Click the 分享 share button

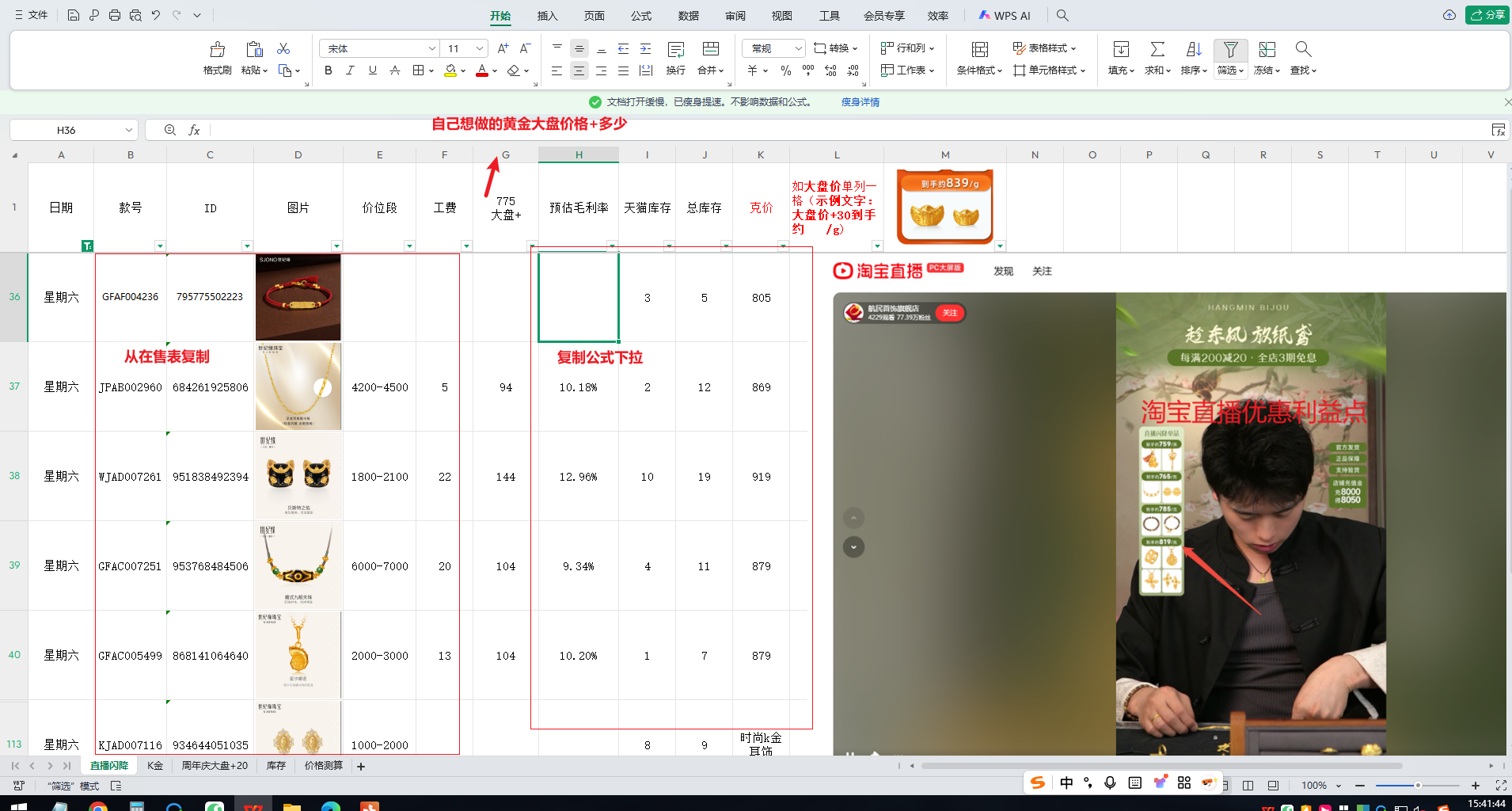[x=1487, y=15]
